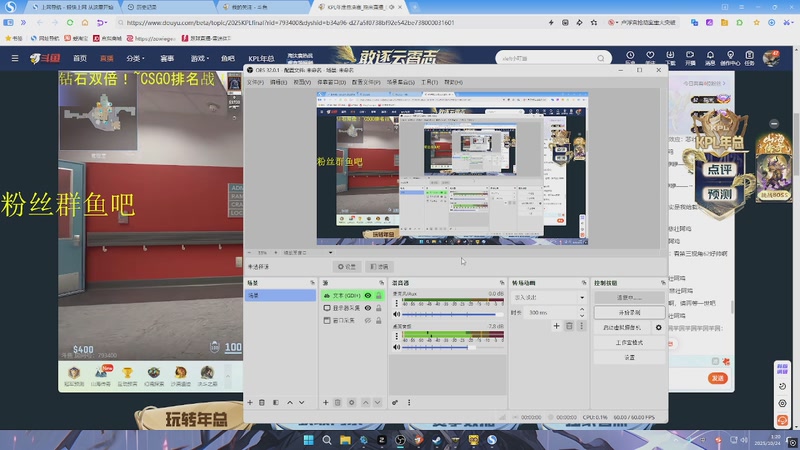Open the transition type dropdown

(549, 297)
